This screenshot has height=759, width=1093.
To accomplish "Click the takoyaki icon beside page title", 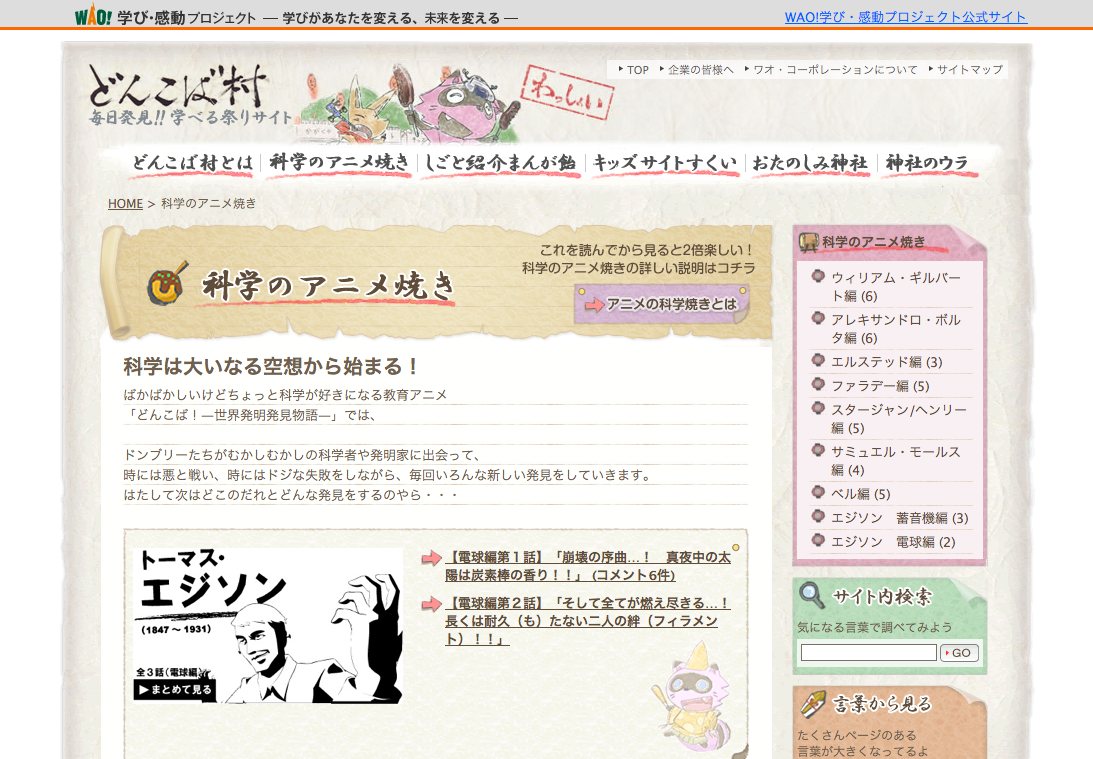I will [167, 284].
